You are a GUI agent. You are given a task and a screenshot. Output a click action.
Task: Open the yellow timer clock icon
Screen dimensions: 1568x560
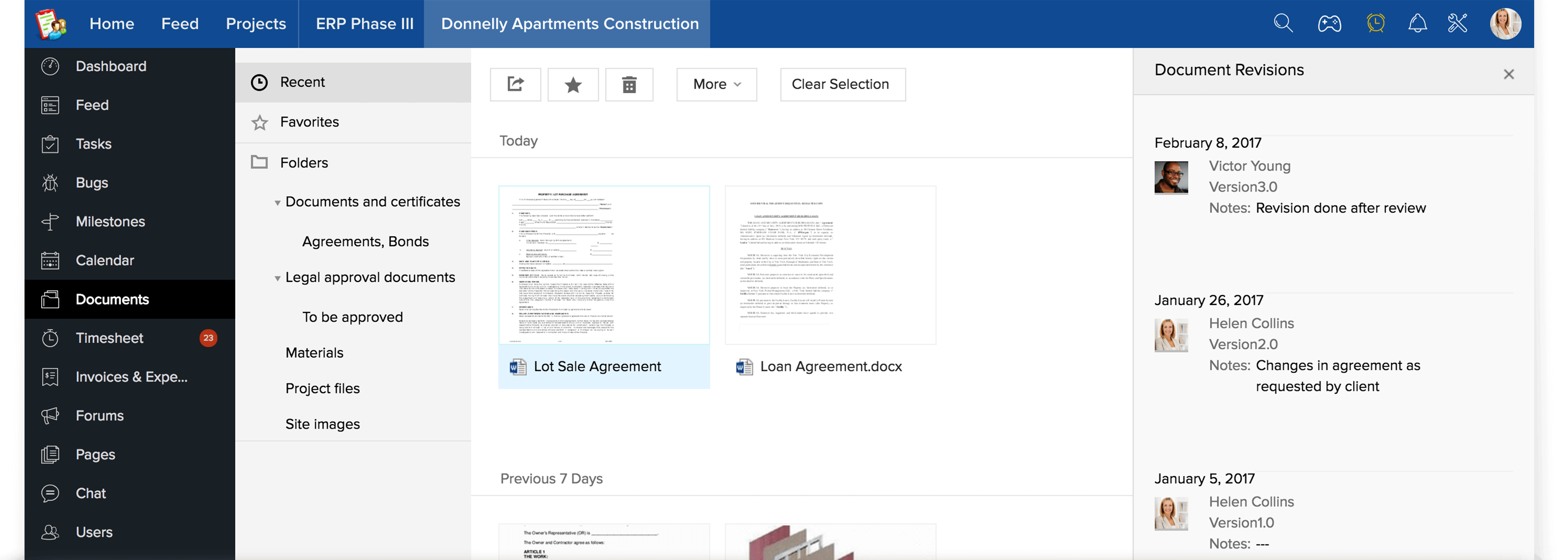1375,24
